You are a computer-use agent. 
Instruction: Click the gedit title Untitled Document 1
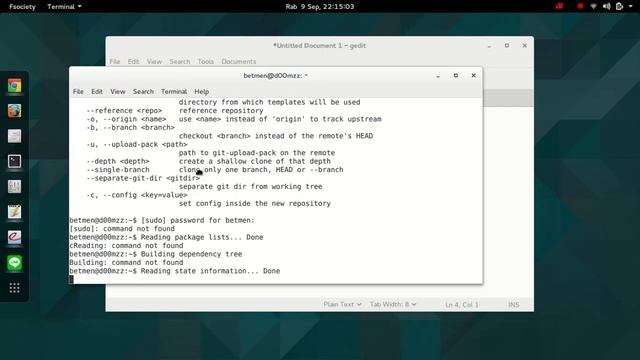(x=319, y=46)
